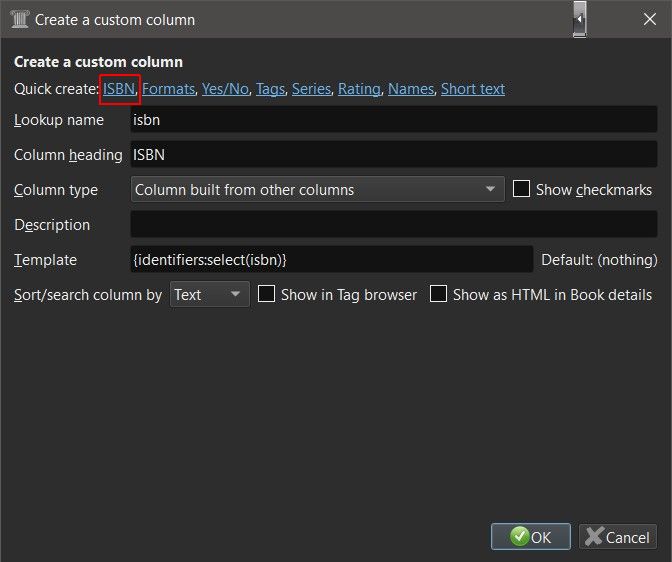672x562 pixels.
Task: Focus the Lookup name field
Action: click(x=393, y=120)
